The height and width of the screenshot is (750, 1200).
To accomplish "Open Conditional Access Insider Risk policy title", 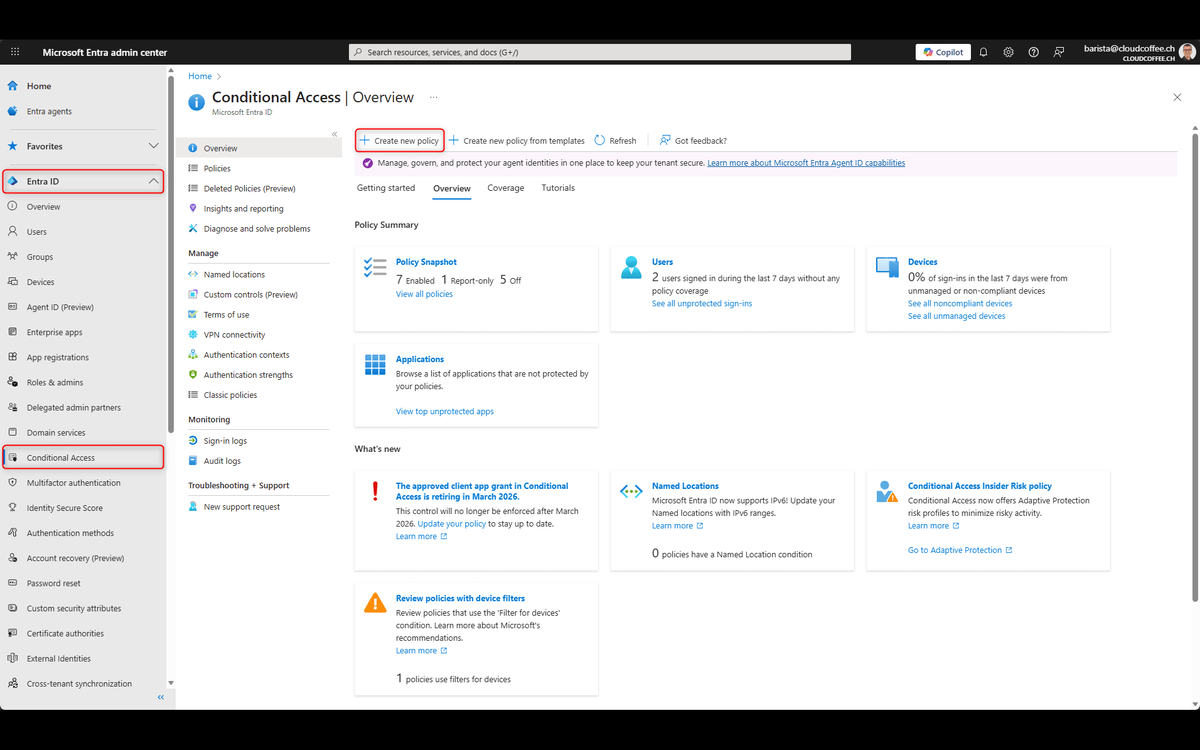I will click(980, 486).
